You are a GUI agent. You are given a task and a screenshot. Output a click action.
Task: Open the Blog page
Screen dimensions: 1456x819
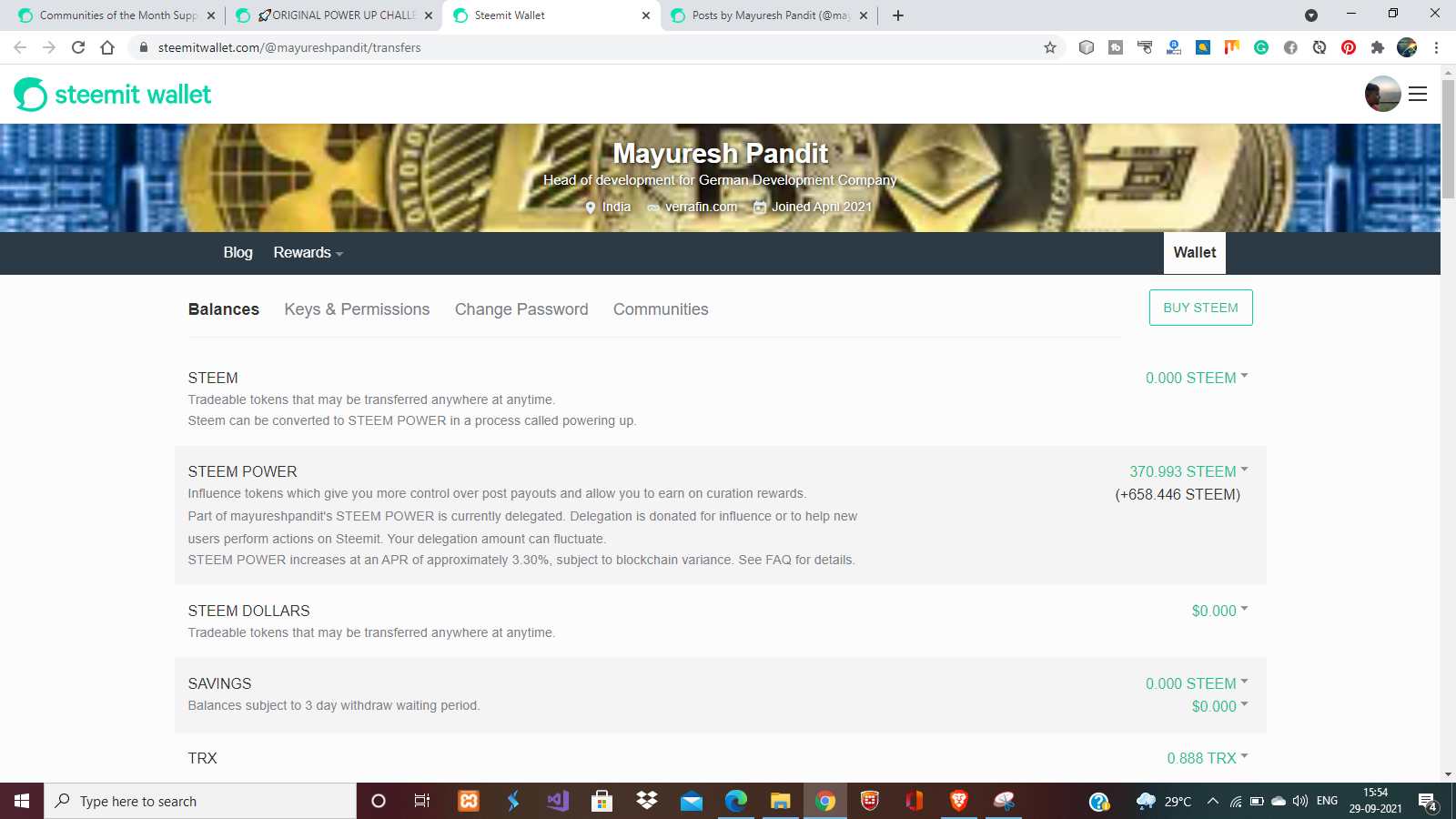click(x=238, y=253)
